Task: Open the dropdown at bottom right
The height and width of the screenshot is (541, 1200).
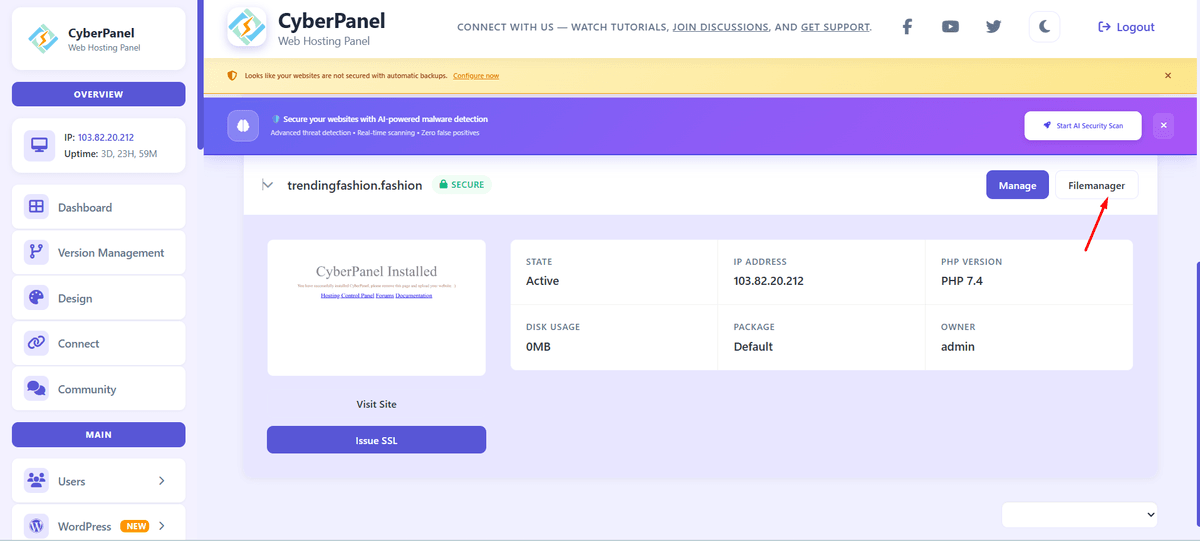Action: 1079,514
